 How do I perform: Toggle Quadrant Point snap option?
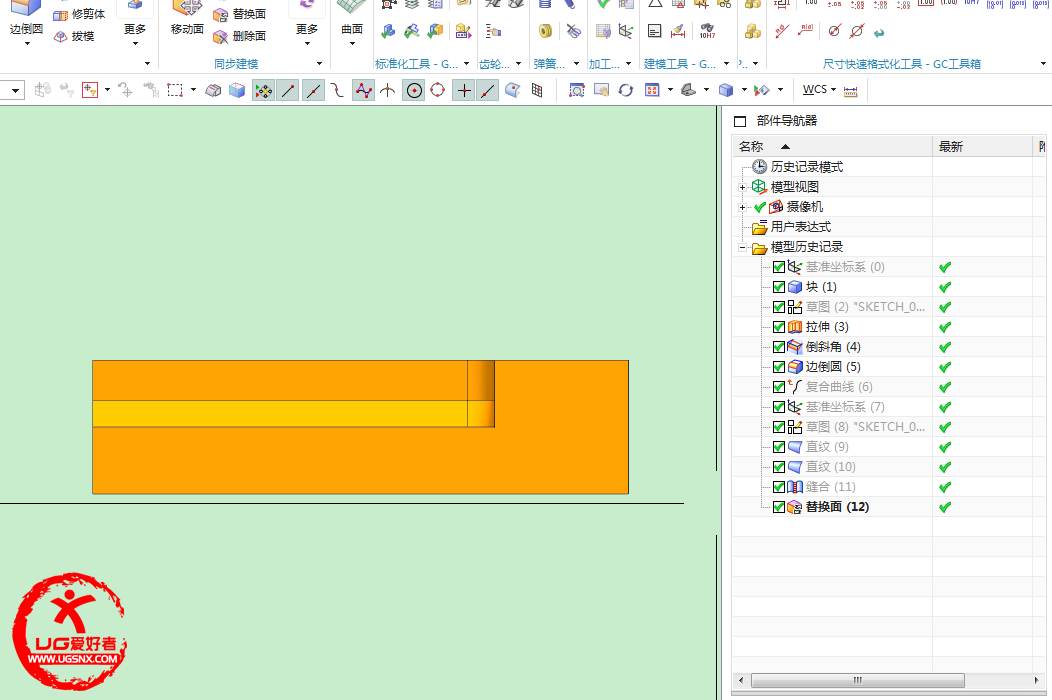point(437,90)
